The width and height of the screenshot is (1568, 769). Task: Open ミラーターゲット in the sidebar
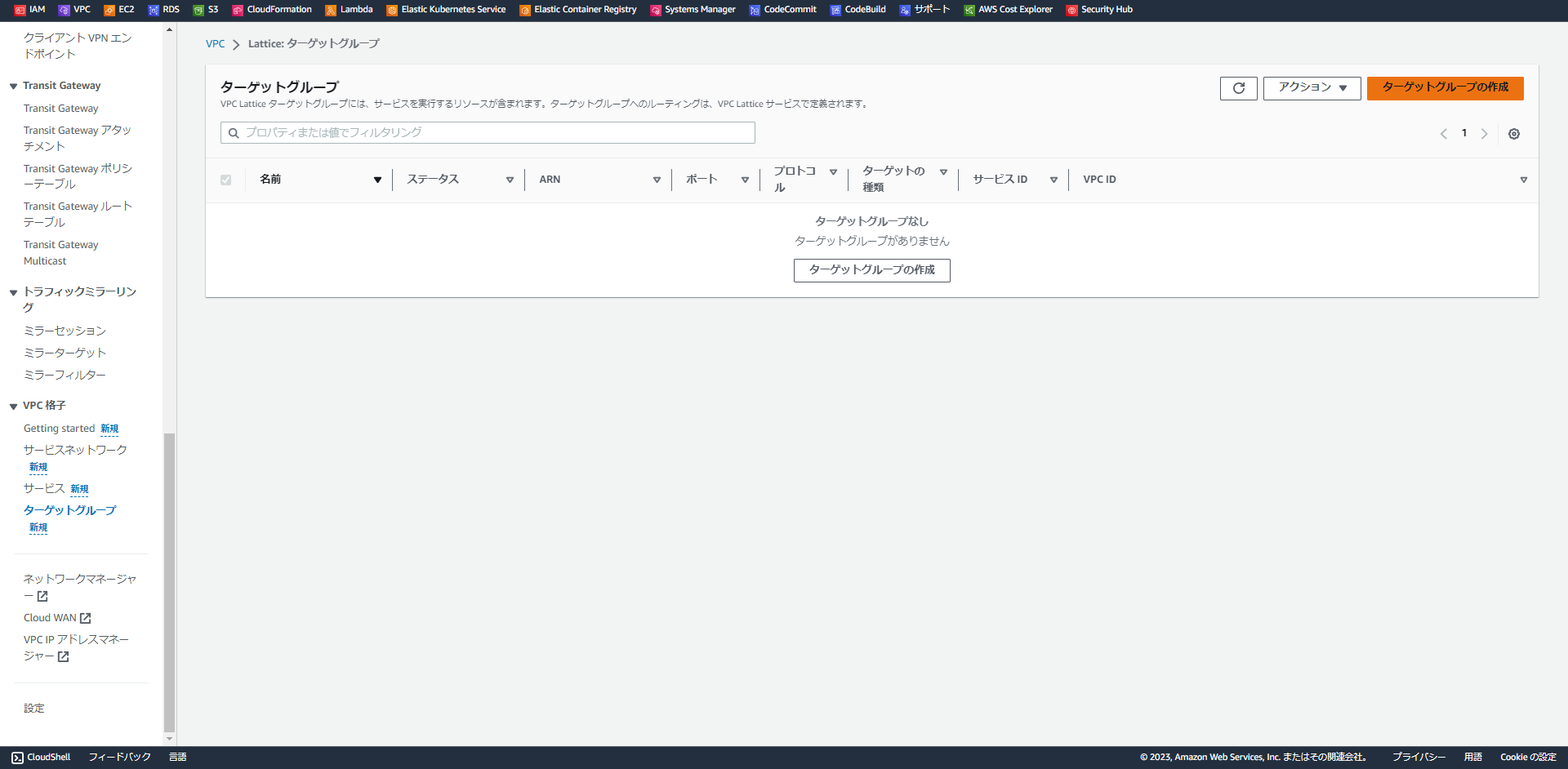point(65,353)
